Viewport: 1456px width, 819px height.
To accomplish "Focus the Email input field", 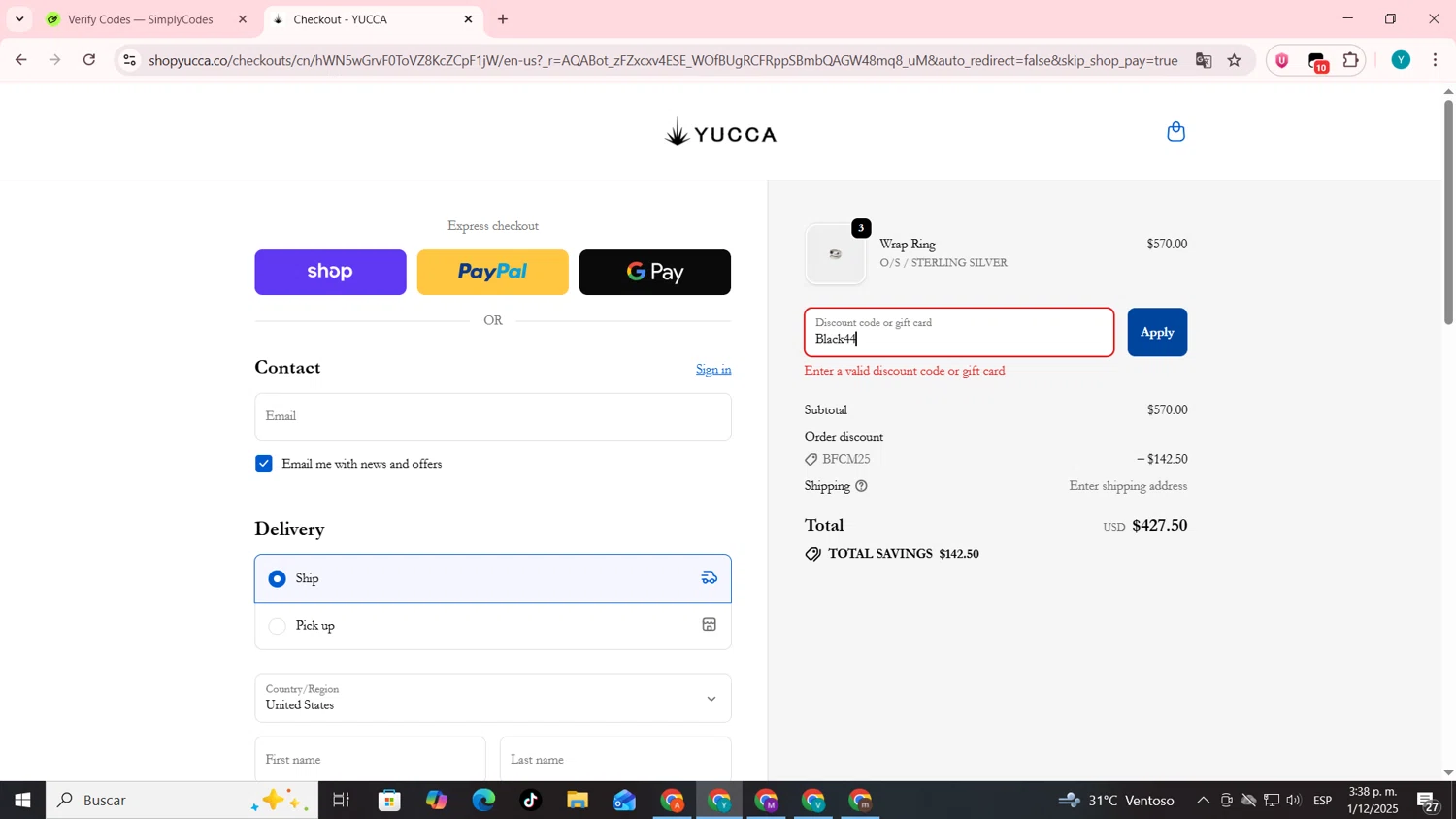I will [493, 417].
